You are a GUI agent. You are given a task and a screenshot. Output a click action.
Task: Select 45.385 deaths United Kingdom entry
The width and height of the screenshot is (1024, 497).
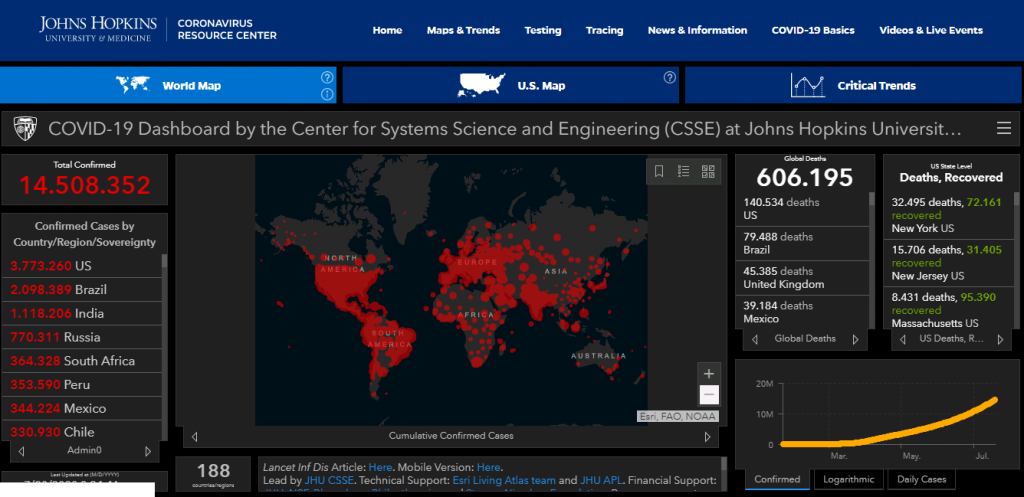click(x=803, y=278)
